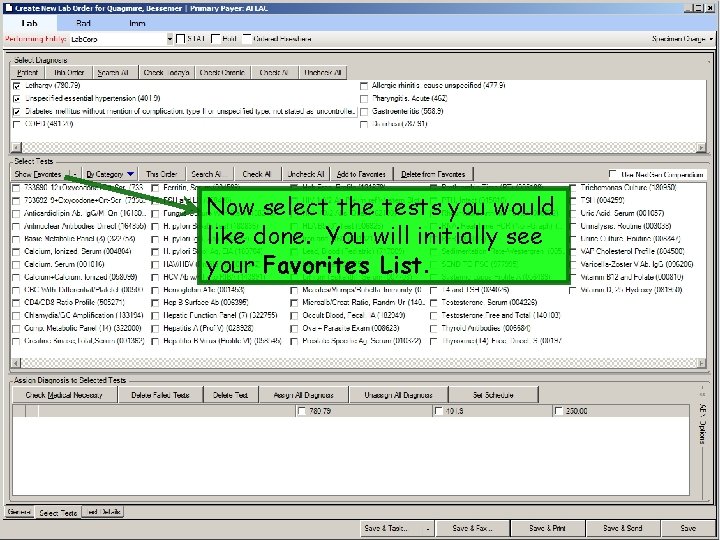Toggle the 250.00 column checkbox
This screenshot has width=720, height=540.
[x=559, y=411]
